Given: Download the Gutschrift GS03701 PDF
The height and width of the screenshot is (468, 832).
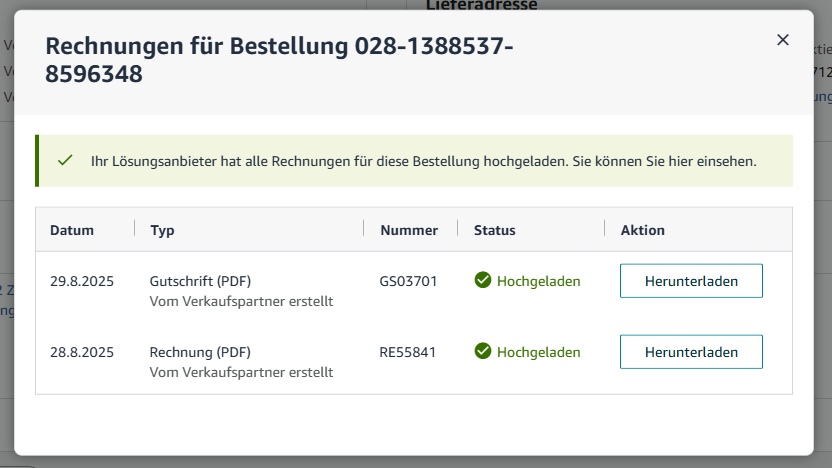Looking at the screenshot, I should pos(691,281).
